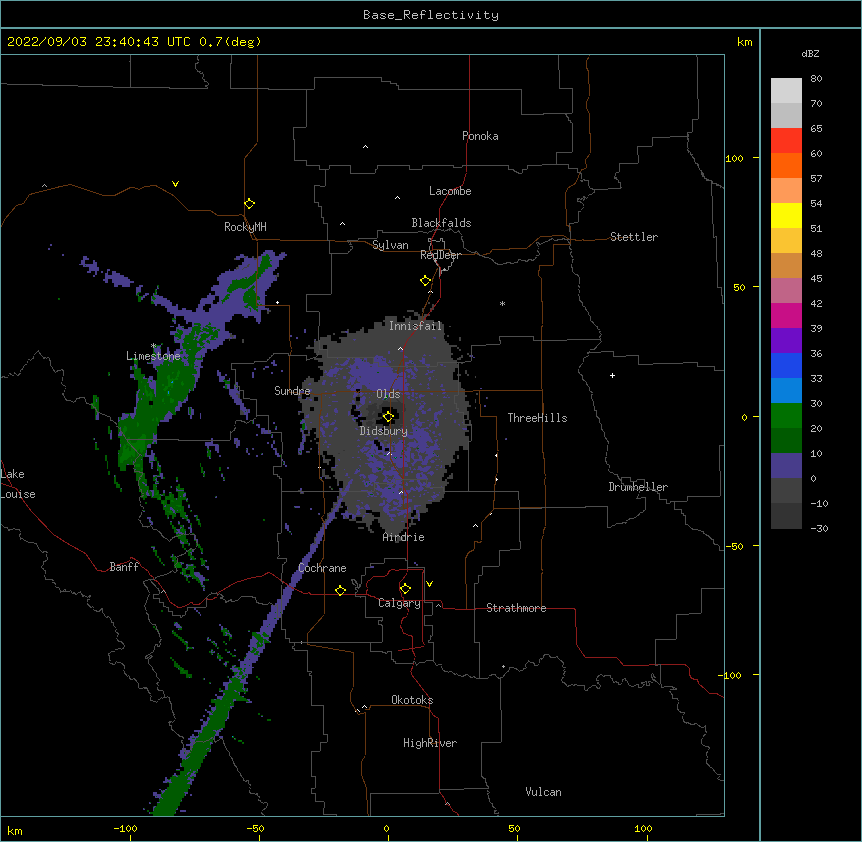Viewport: 862px width, 842px height.
Task: Click the Stettler city label
Action: 634,237
